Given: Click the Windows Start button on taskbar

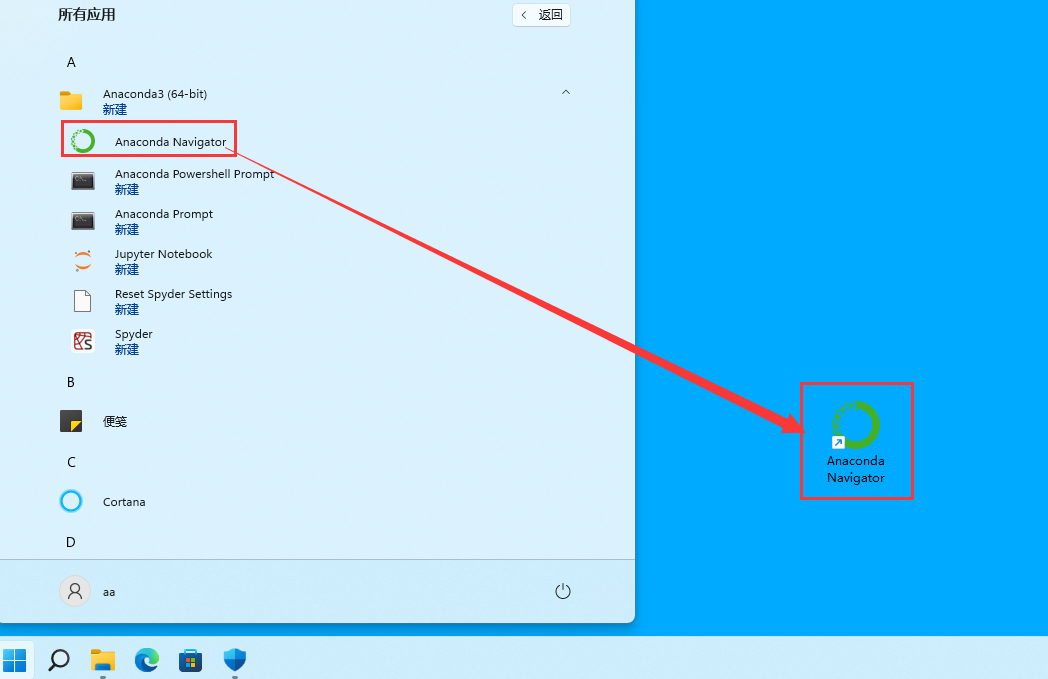Looking at the screenshot, I should [x=15, y=660].
